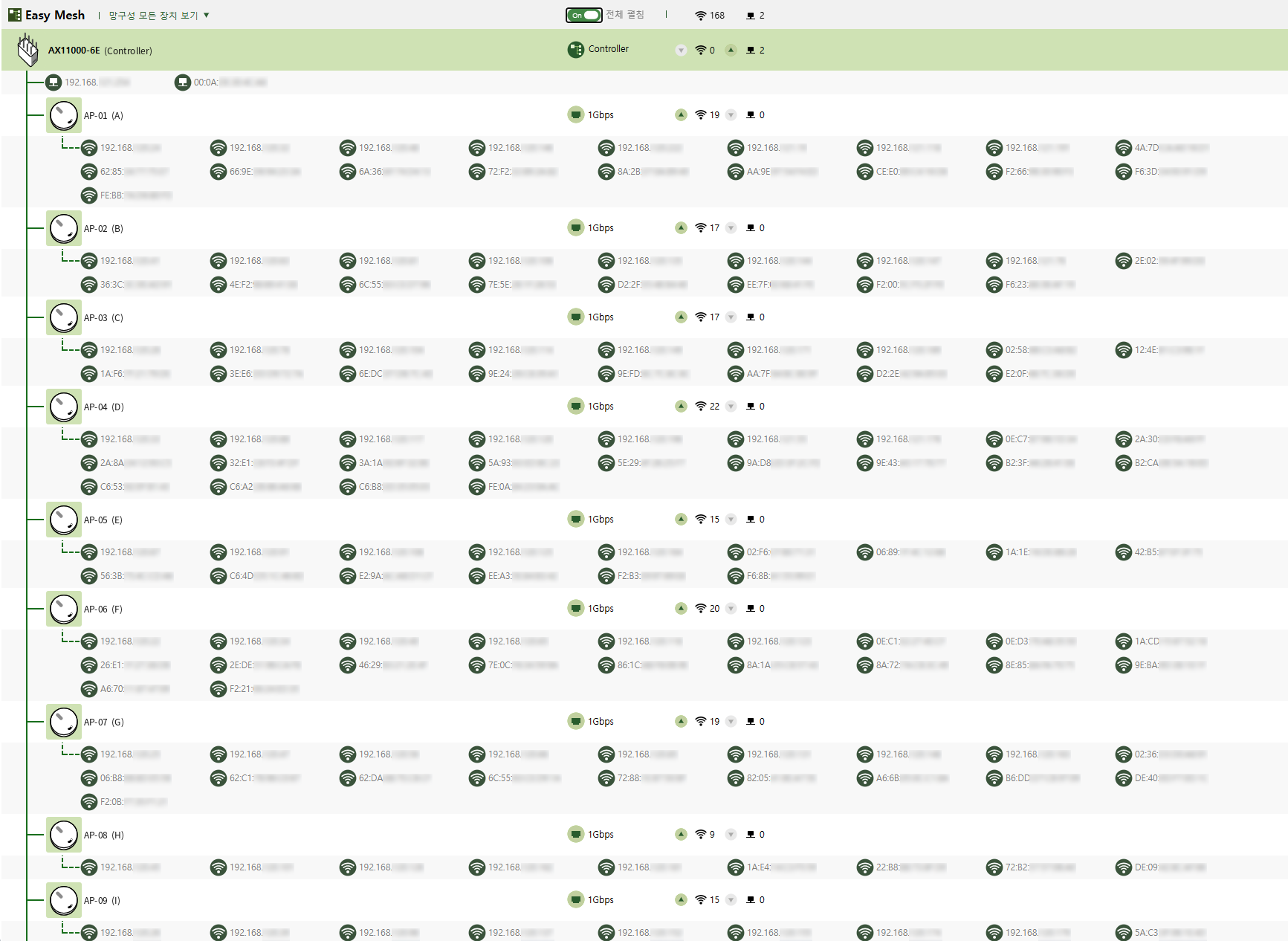Collapse wireless clients of AP-04 (D)
This screenshot has width=1288, height=941.
pyautogui.click(x=681, y=407)
